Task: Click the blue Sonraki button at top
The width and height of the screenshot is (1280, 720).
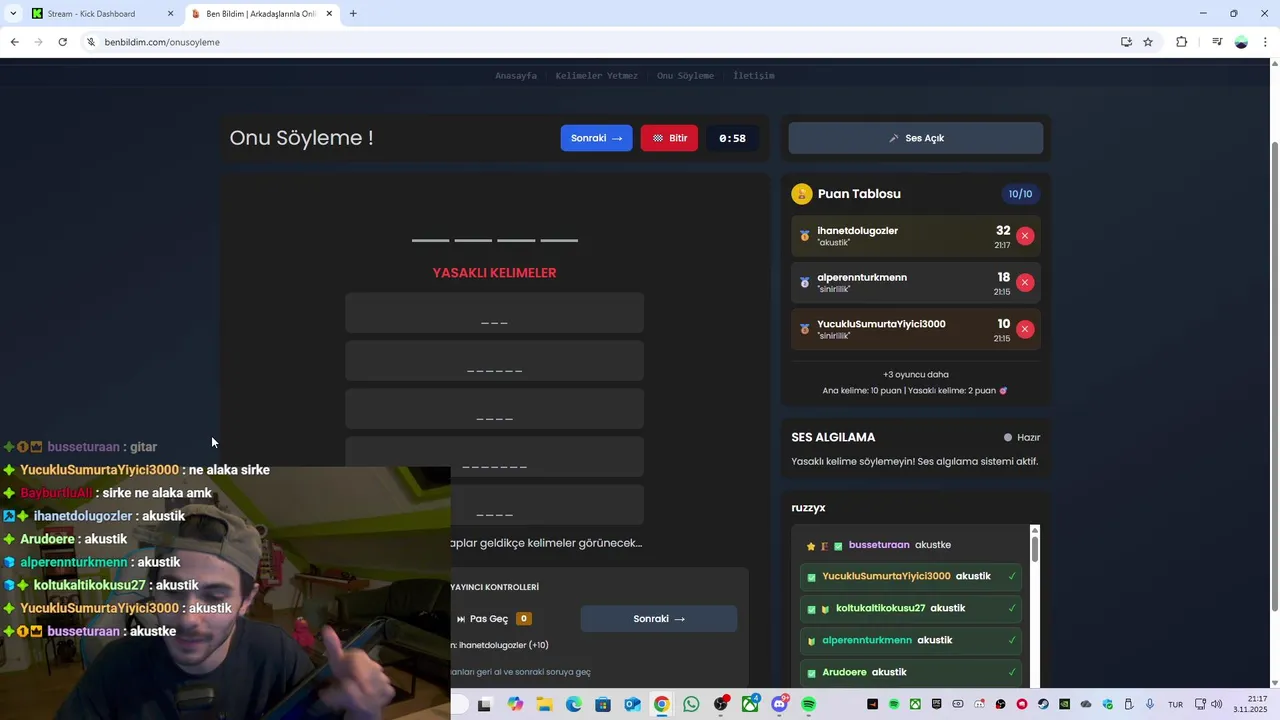Action: (x=596, y=138)
